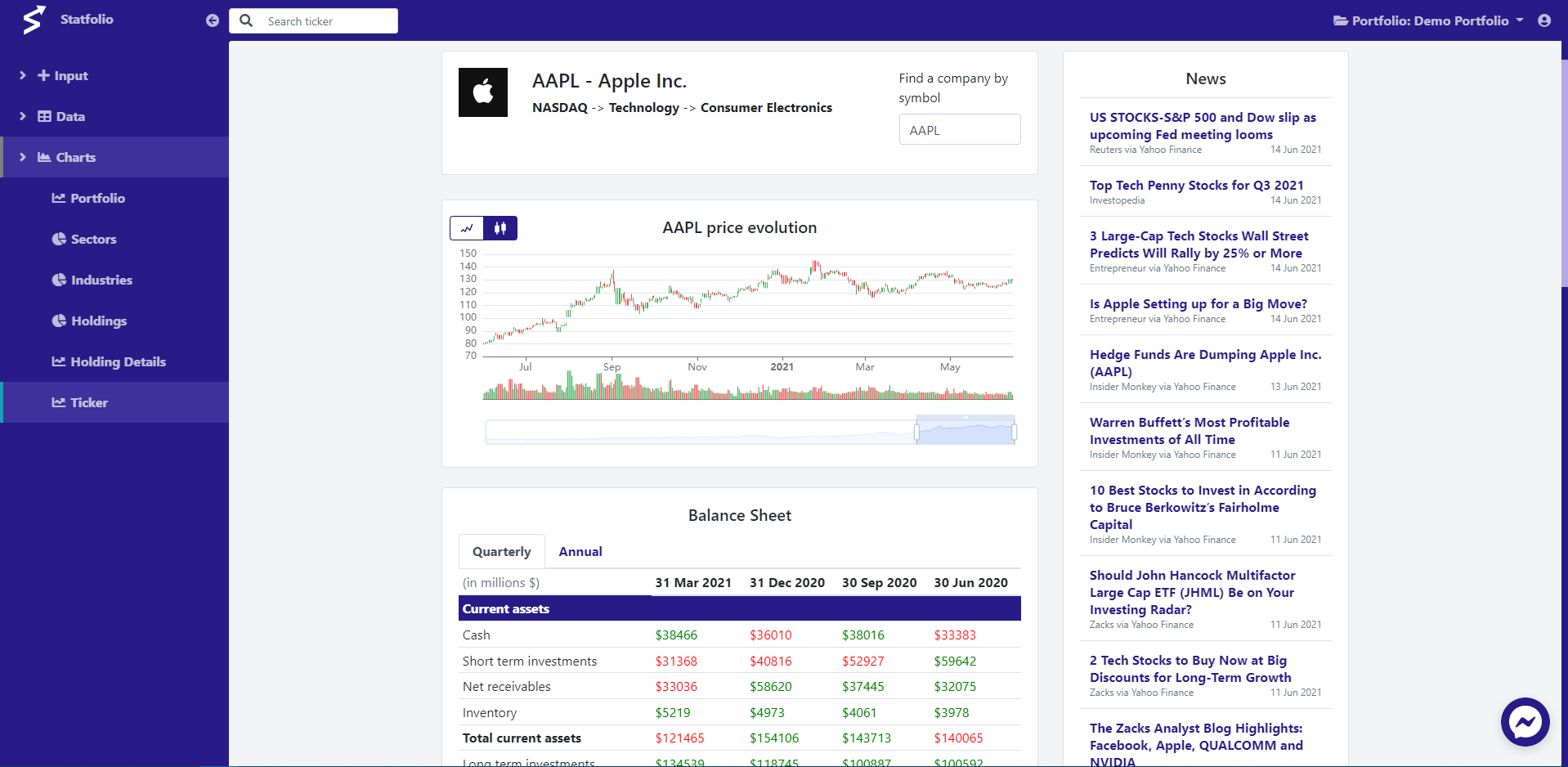Collapse the Charts menu
The height and width of the screenshot is (767, 1568).
point(114,157)
